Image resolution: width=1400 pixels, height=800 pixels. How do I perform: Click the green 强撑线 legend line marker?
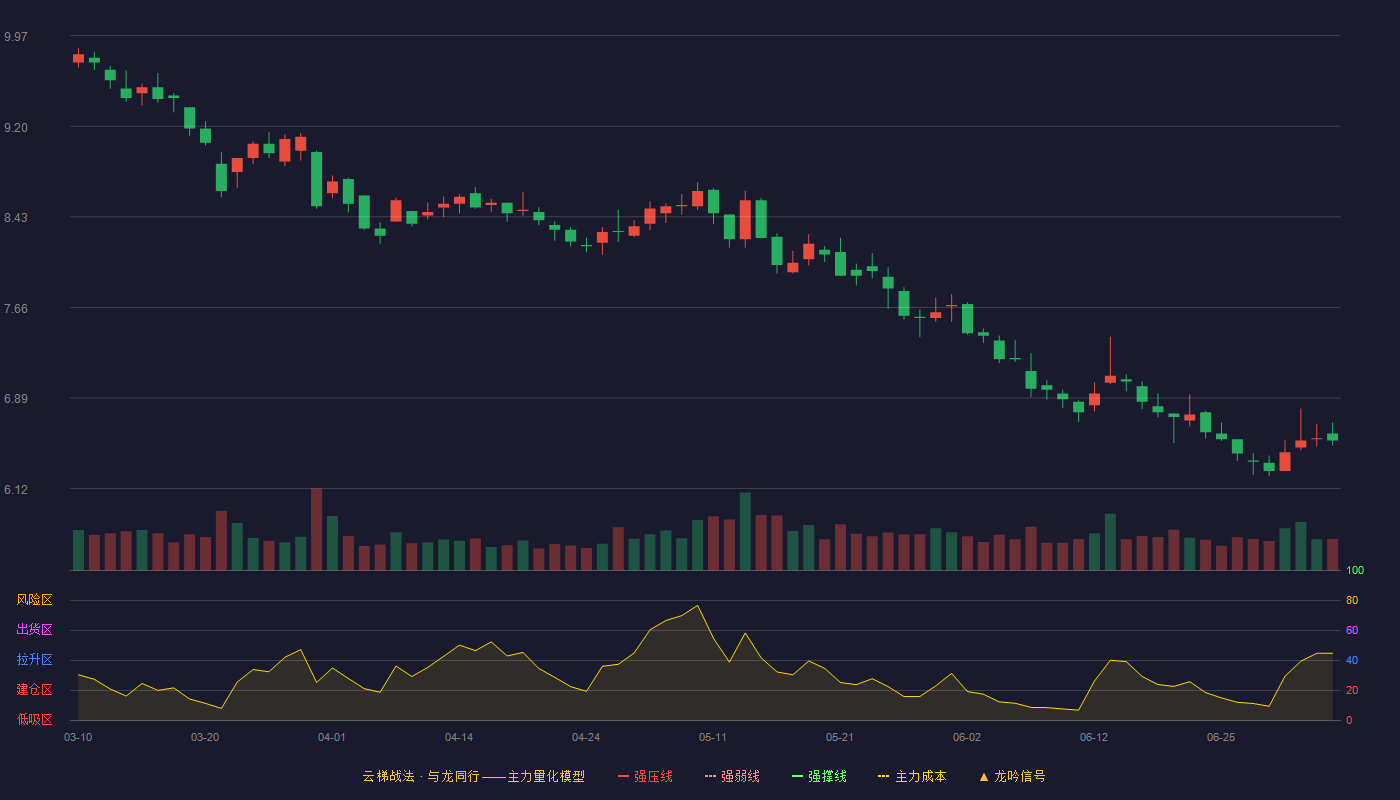click(797, 776)
